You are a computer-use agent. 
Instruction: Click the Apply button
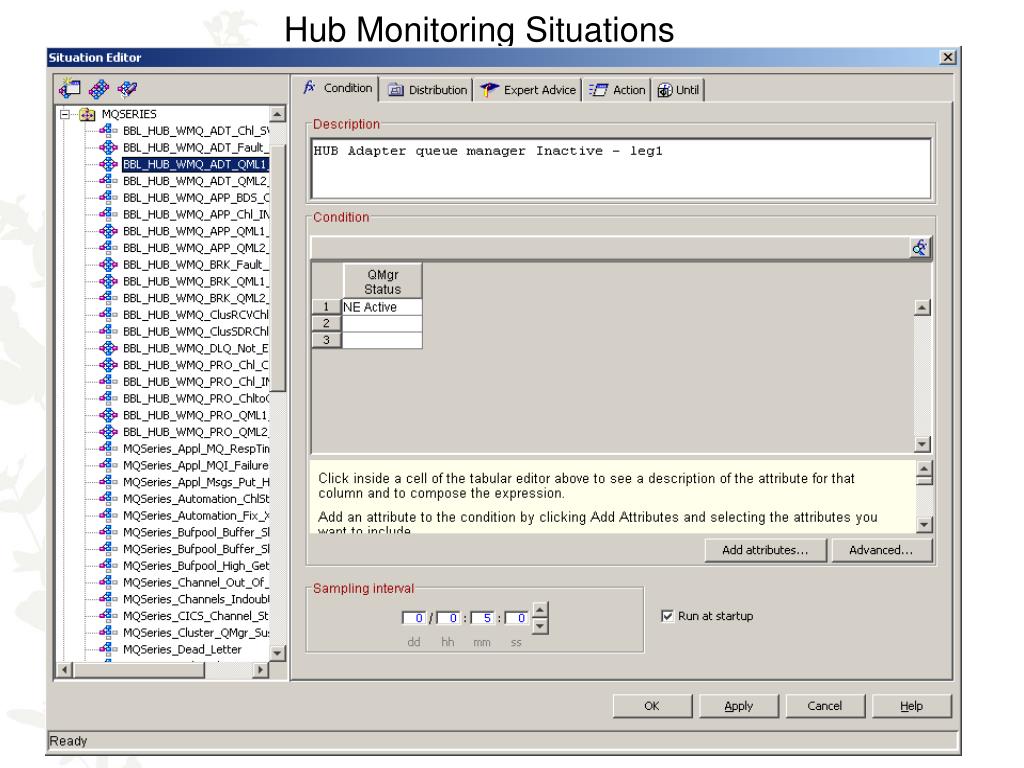pos(739,706)
